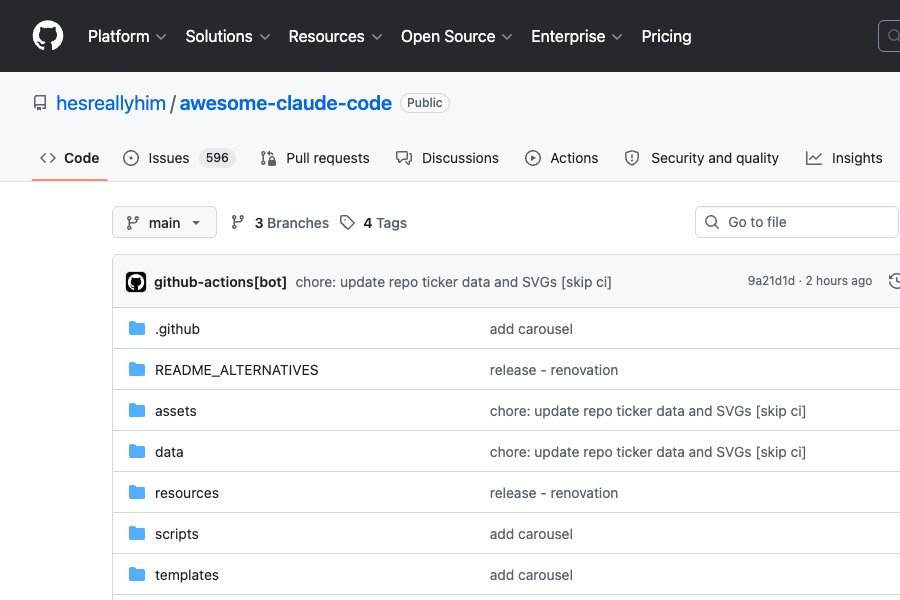This screenshot has width=900, height=600.
Task: Focus the Go to file field
Action: tap(797, 222)
